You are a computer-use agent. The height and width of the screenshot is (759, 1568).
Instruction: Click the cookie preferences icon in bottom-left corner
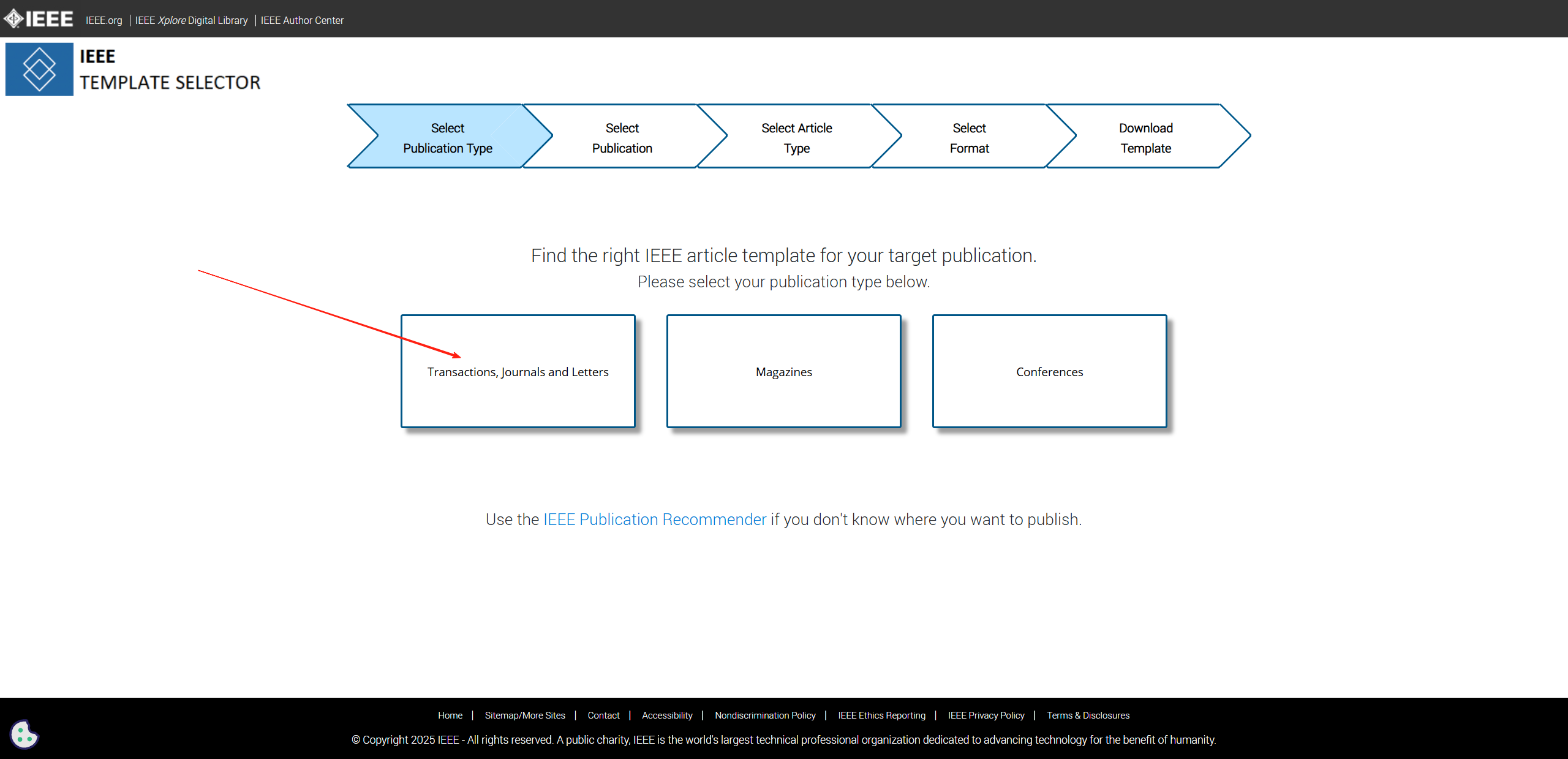click(24, 734)
